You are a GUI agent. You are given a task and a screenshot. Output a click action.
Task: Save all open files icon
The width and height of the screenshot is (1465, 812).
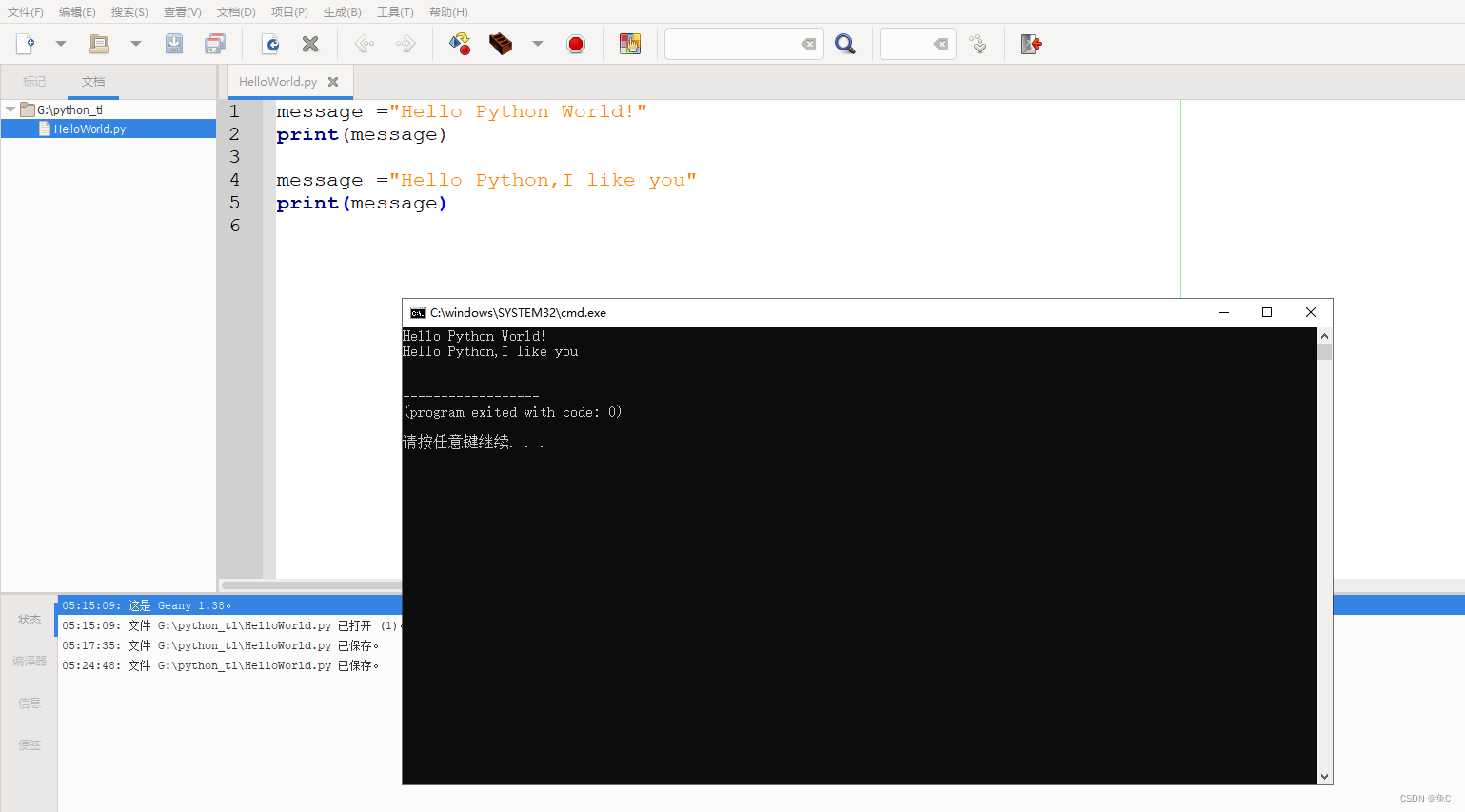216,44
